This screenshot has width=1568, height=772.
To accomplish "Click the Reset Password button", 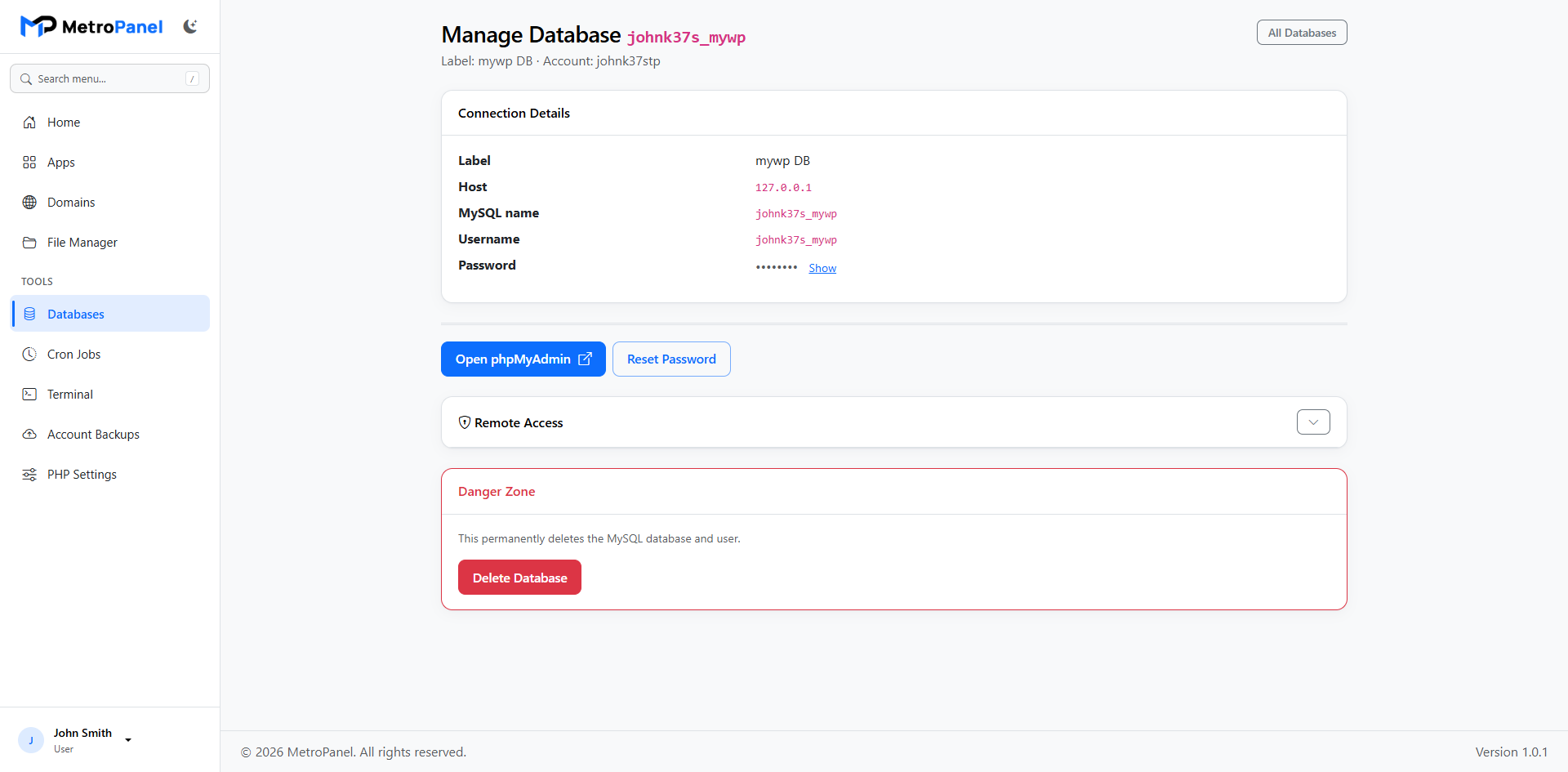I will [671, 359].
